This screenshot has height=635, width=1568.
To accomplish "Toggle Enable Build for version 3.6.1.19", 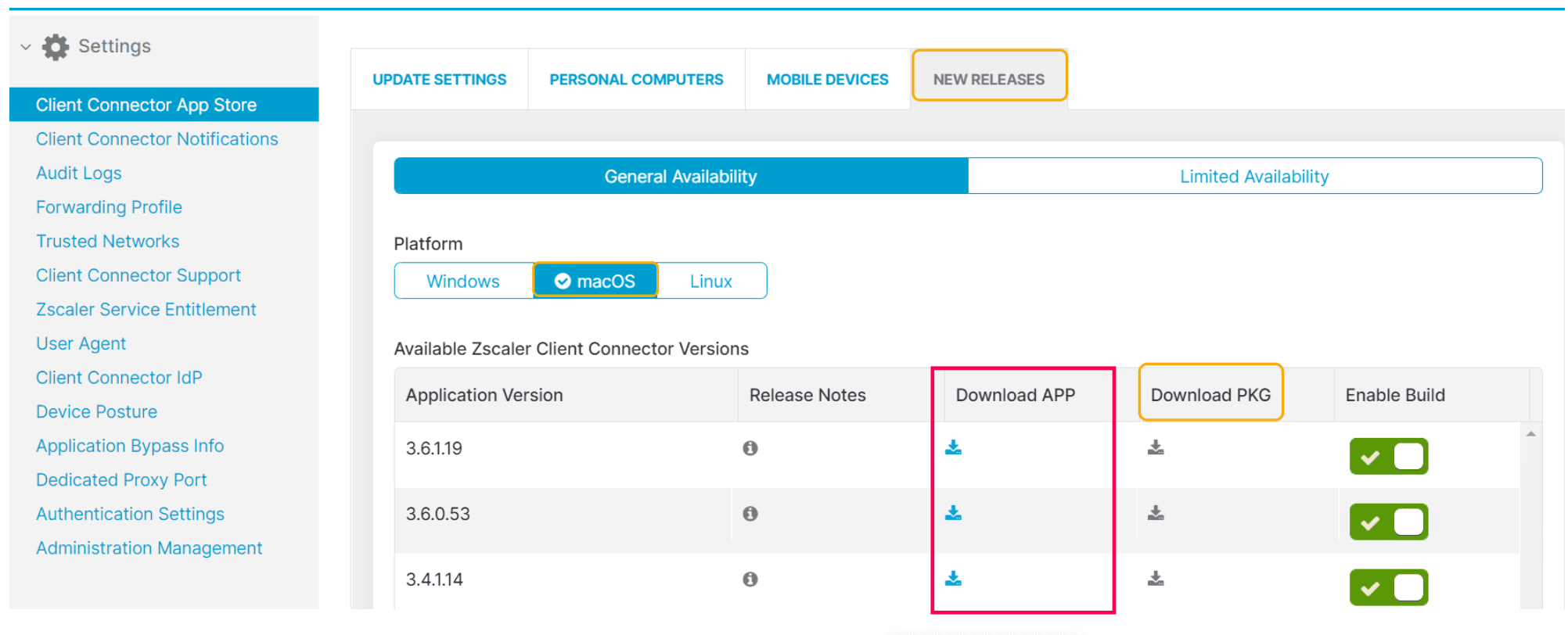I will click(x=1389, y=457).
